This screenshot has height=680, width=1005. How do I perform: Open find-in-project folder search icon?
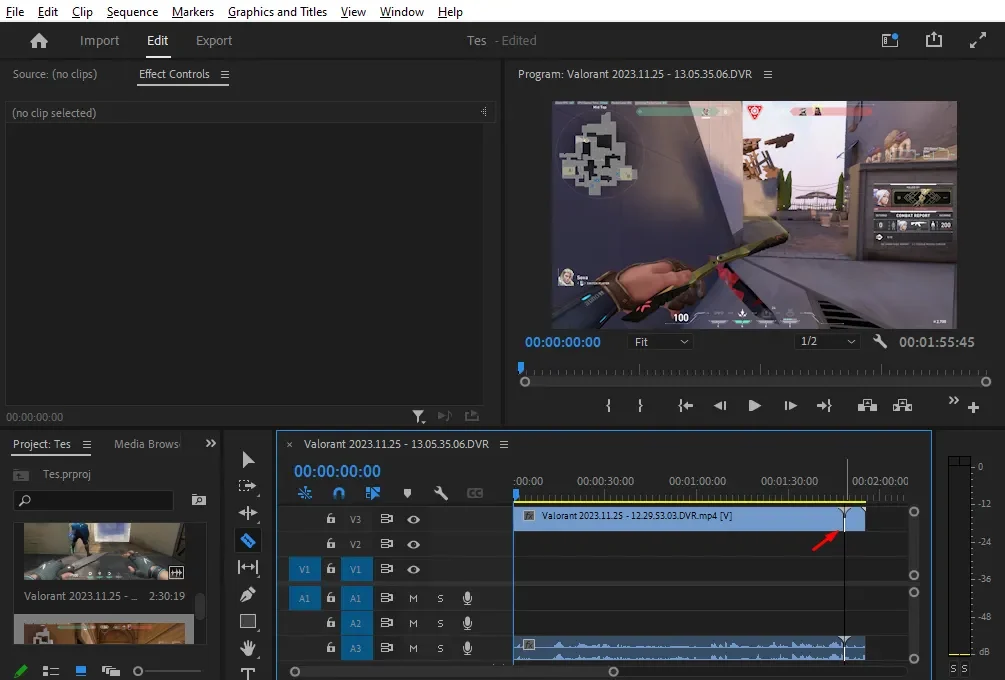coord(199,500)
